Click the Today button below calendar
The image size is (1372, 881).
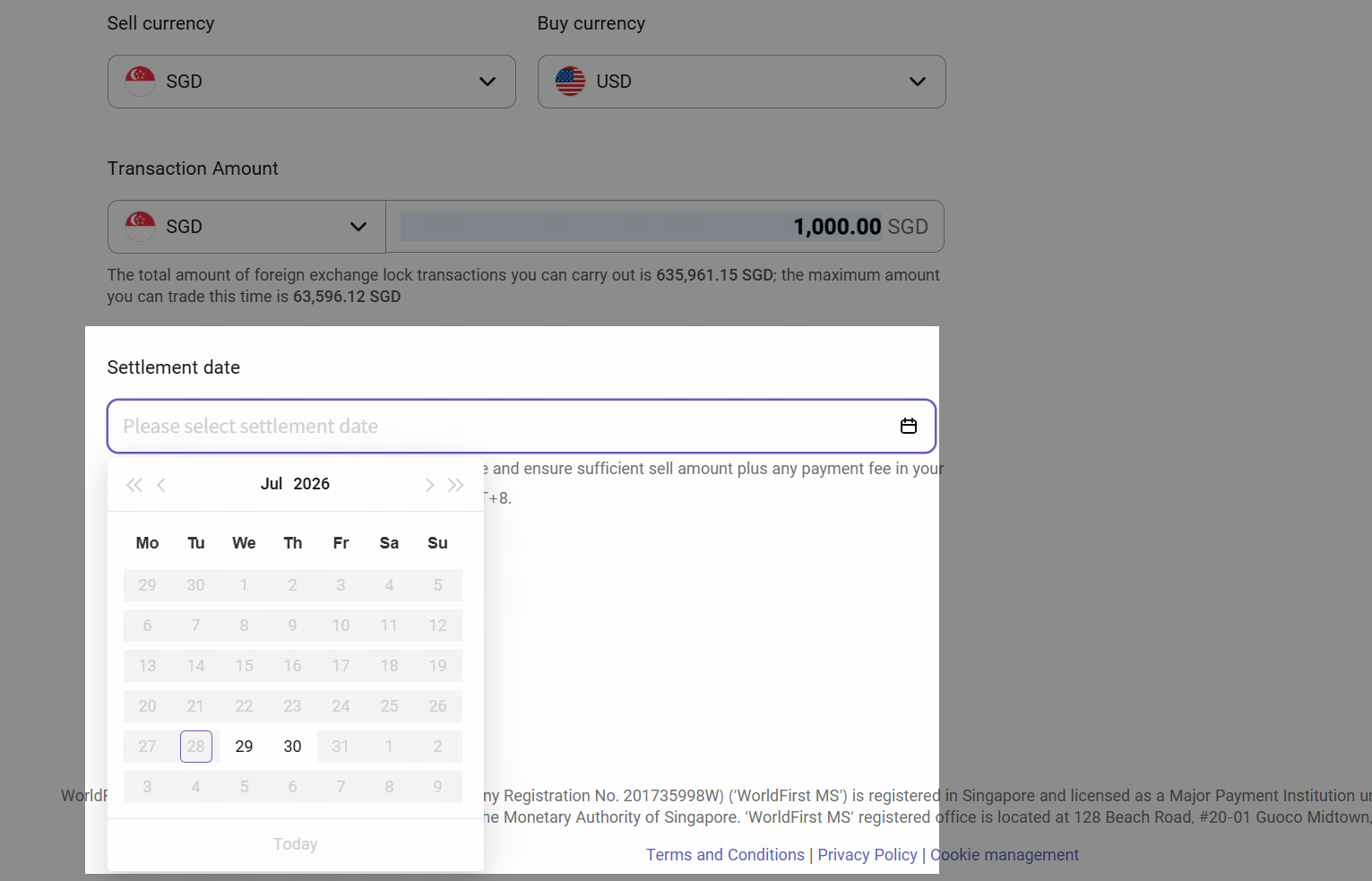coord(296,844)
